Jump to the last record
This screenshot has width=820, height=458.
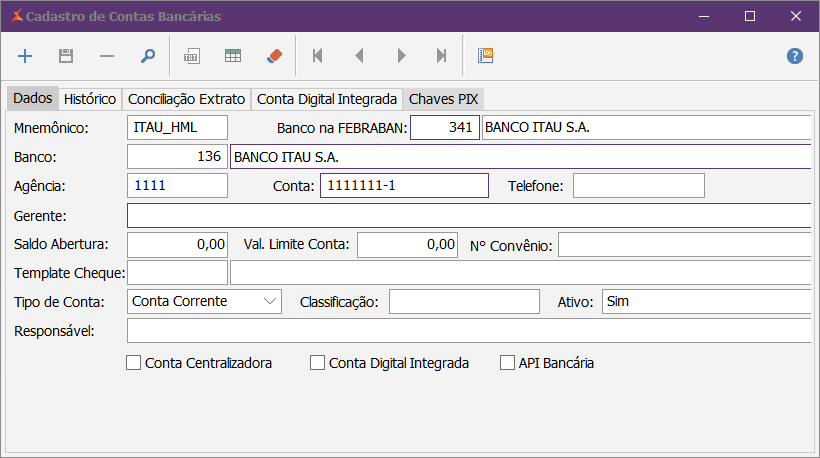[x=442, y=56]
